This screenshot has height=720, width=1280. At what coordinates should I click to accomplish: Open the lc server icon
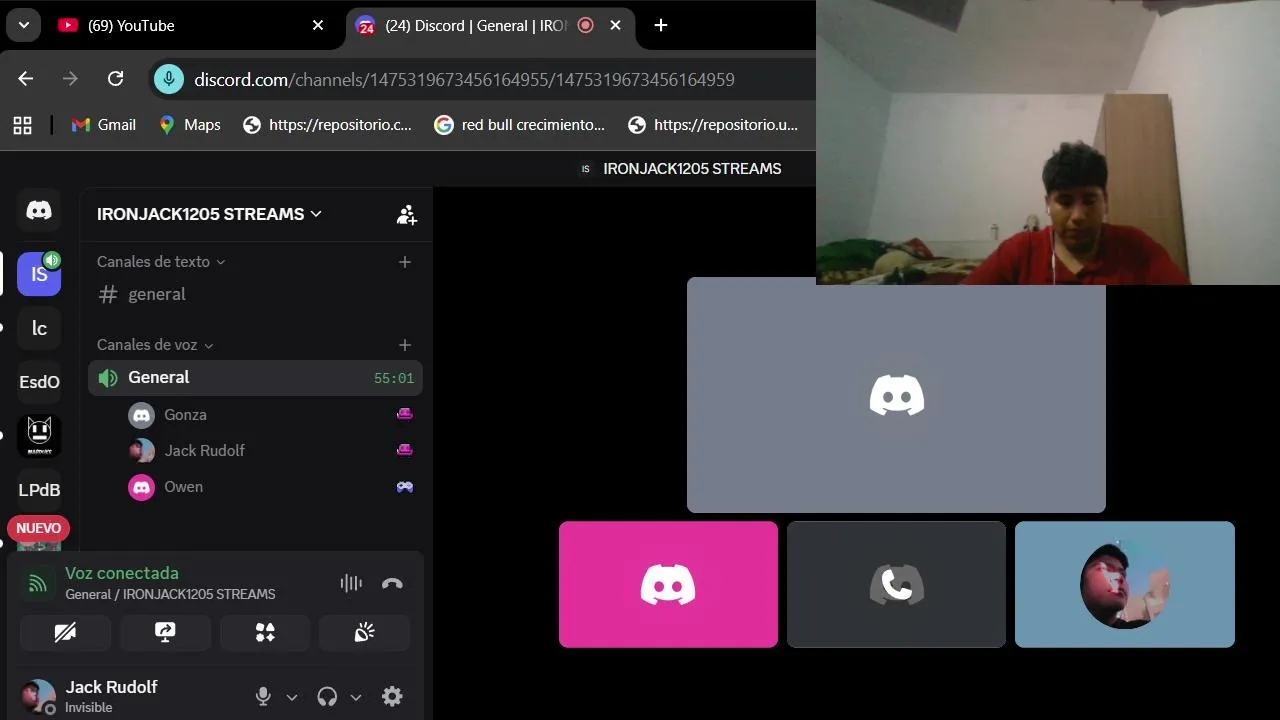39,328
